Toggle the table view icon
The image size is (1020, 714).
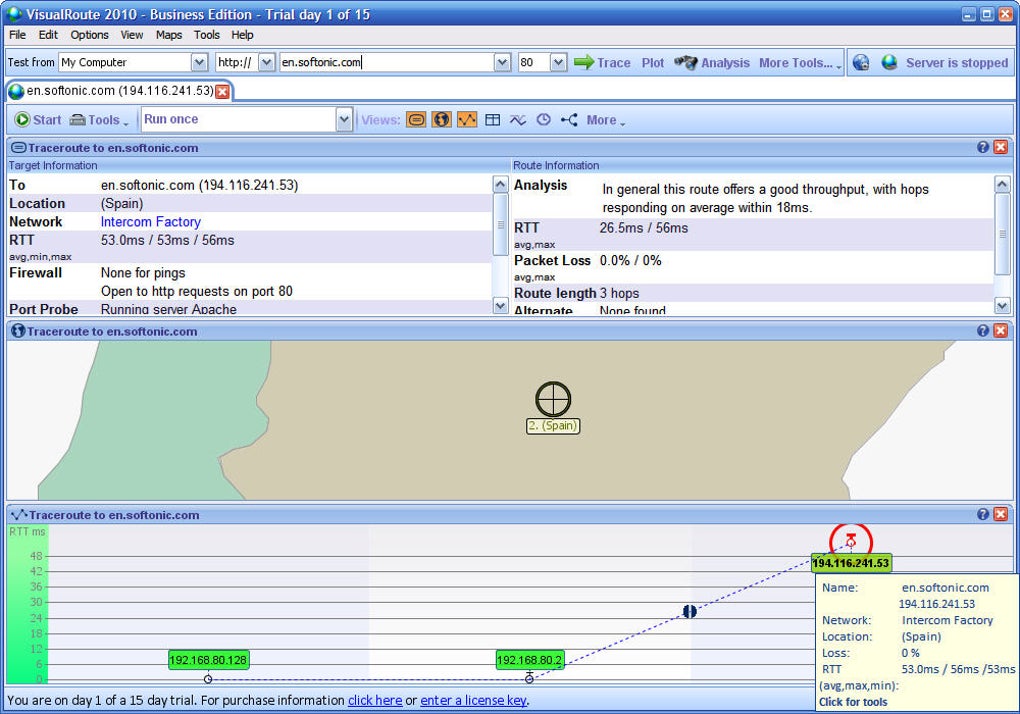492,120
